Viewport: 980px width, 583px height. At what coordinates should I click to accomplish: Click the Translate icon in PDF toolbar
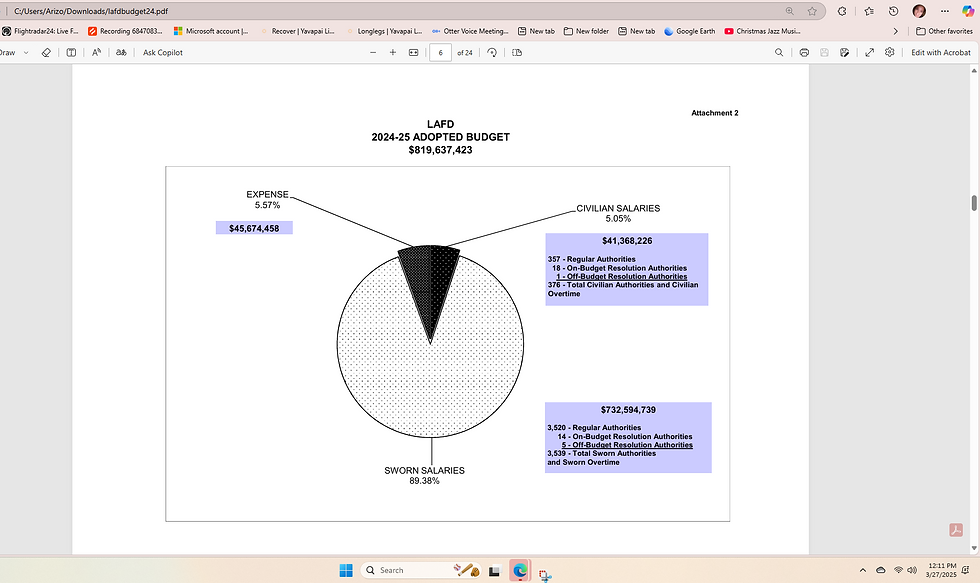[121, 52]
